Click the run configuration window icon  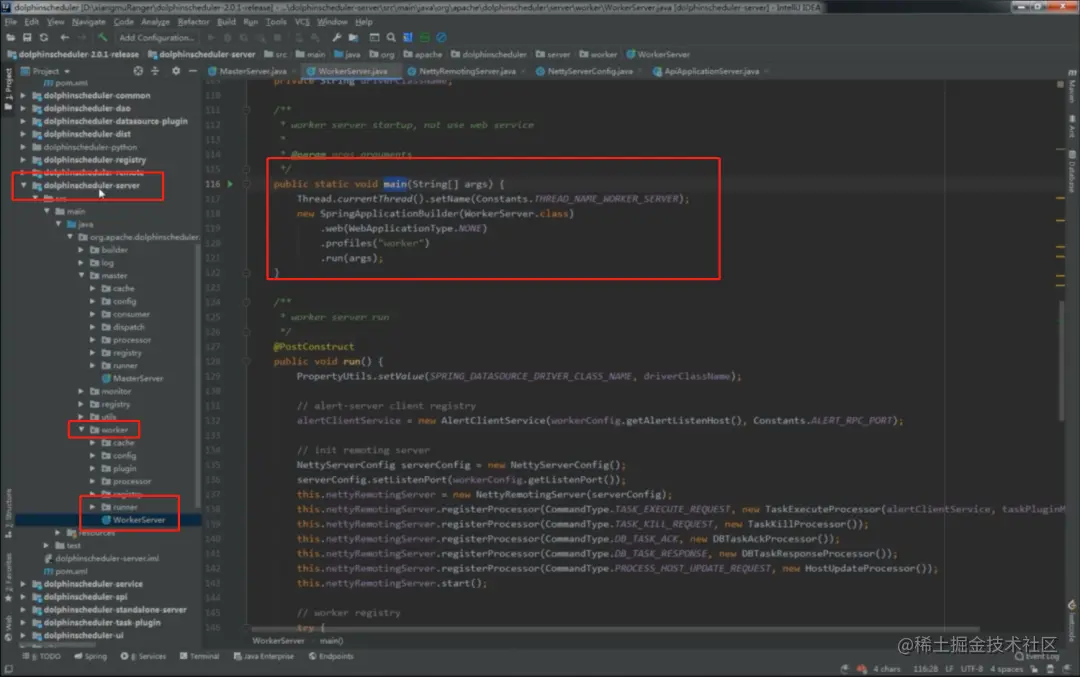pyautogui.click(x=374, y=37)
